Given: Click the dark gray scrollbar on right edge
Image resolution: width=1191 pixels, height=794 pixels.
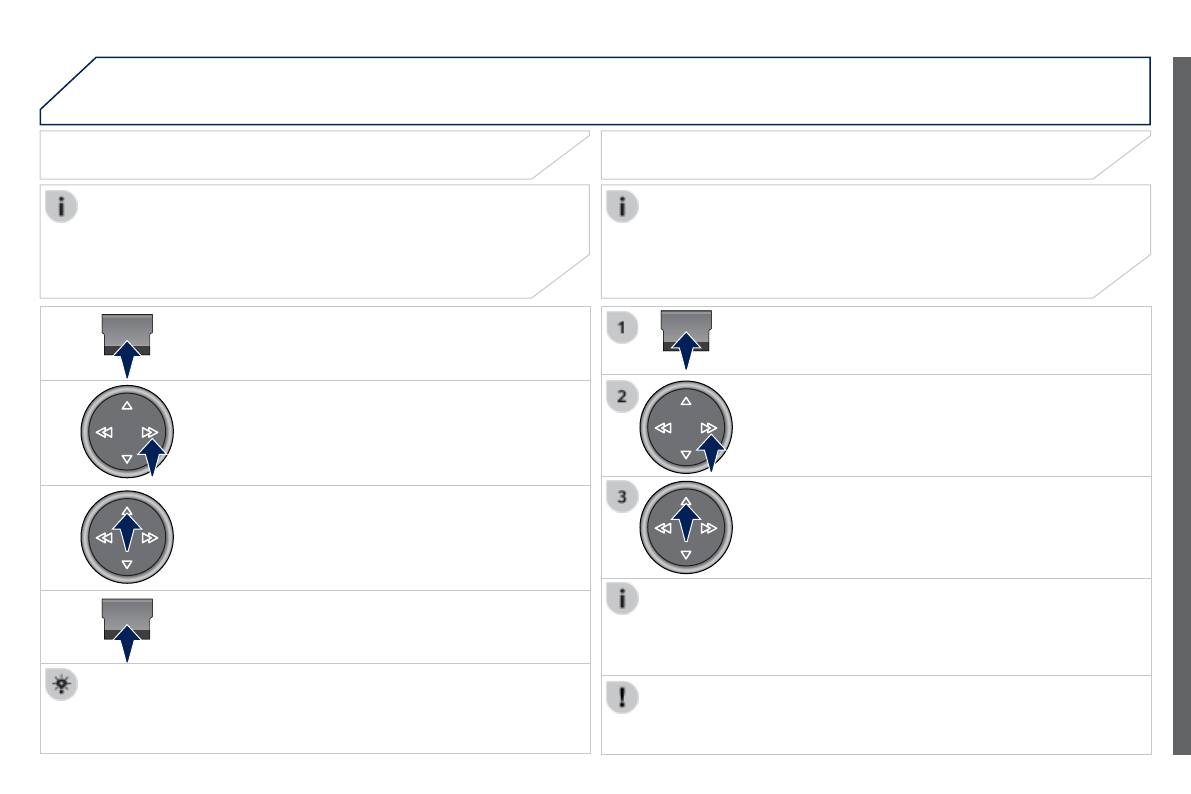Looking at the screenshot, I should coord(1181,405).
